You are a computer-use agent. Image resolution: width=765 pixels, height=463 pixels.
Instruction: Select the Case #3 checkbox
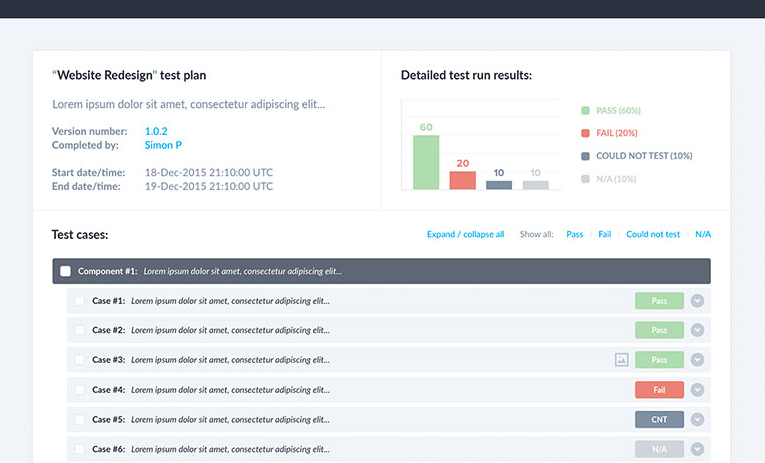pos(80,360)
